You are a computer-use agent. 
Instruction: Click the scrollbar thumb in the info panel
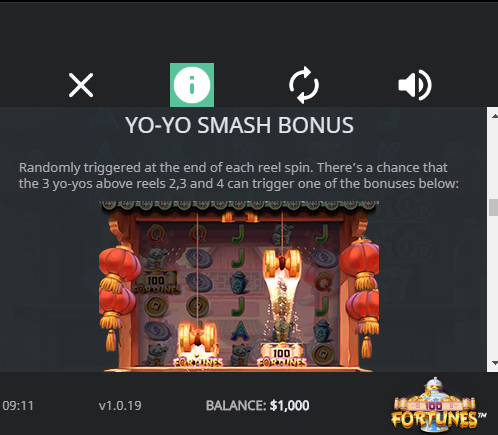click(493, 207)
